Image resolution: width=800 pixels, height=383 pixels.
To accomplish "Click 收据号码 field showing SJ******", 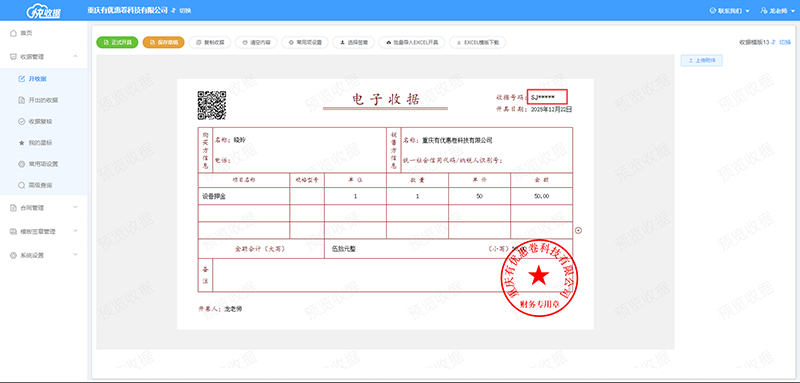I will click(547, 97).
